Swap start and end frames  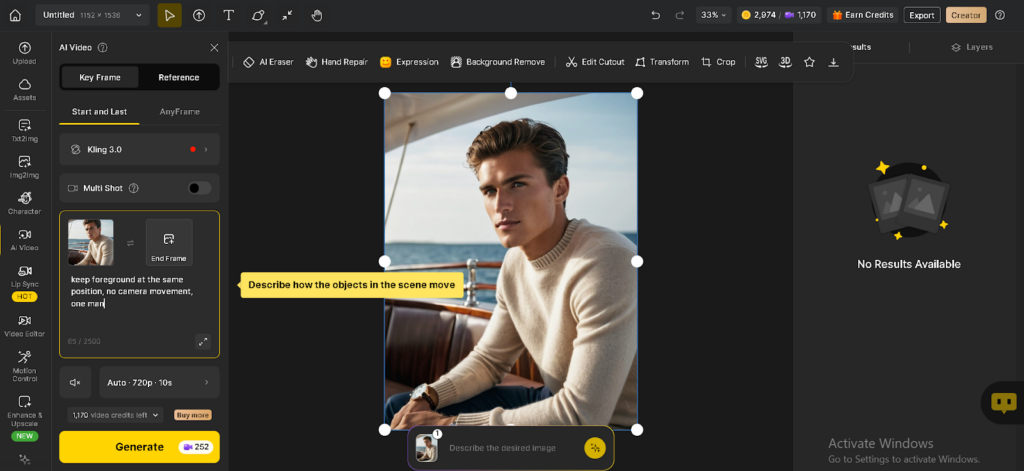[130, 242]
